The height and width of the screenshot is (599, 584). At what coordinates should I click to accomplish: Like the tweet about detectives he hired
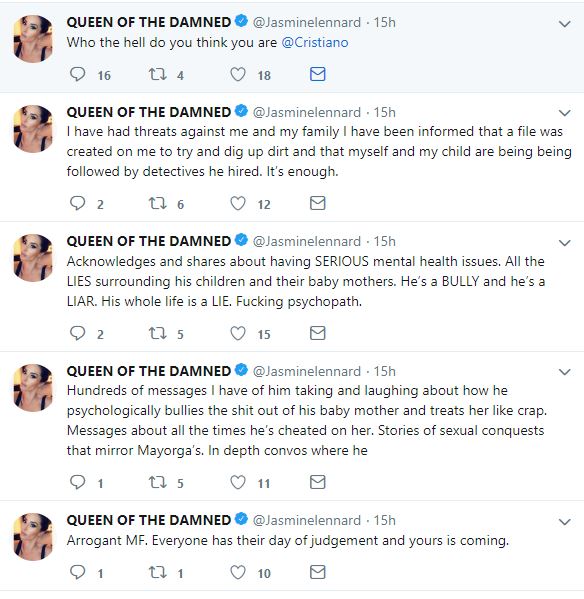pyautogui.click(x=238, y=203)
